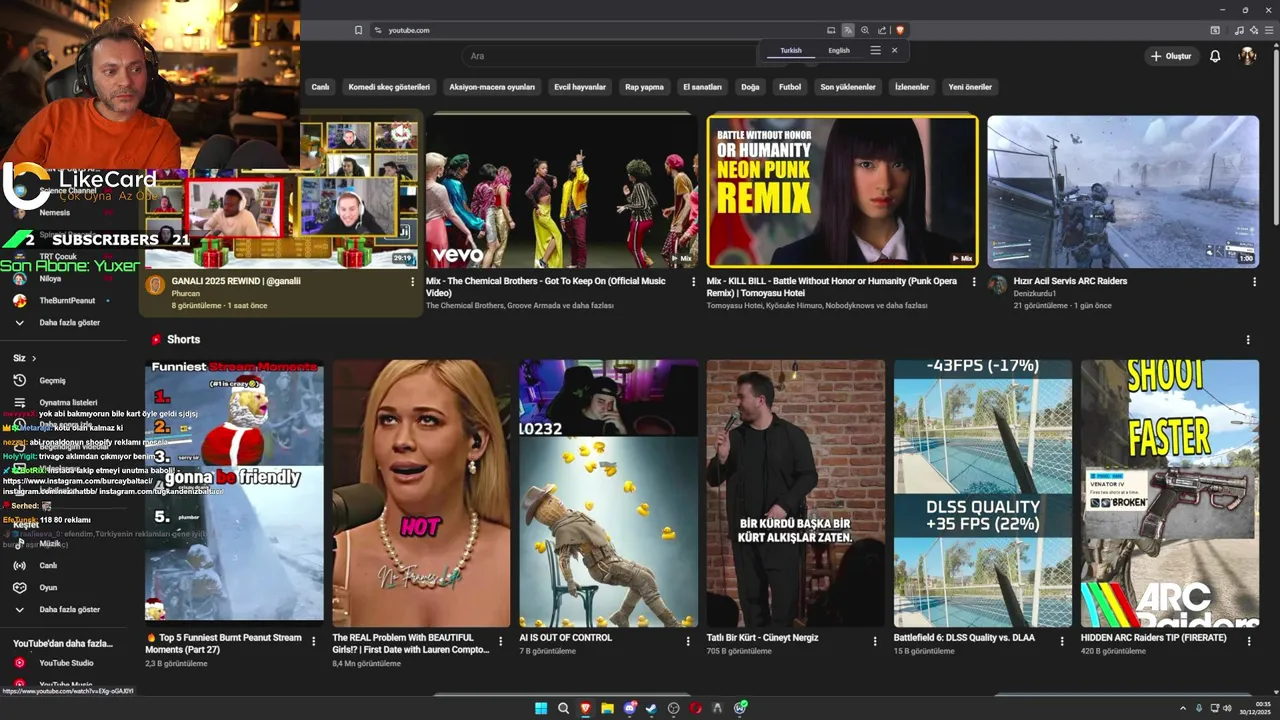Close the translate popup
The width and height of the screenshot is (1280, 720).
[894, 50]
